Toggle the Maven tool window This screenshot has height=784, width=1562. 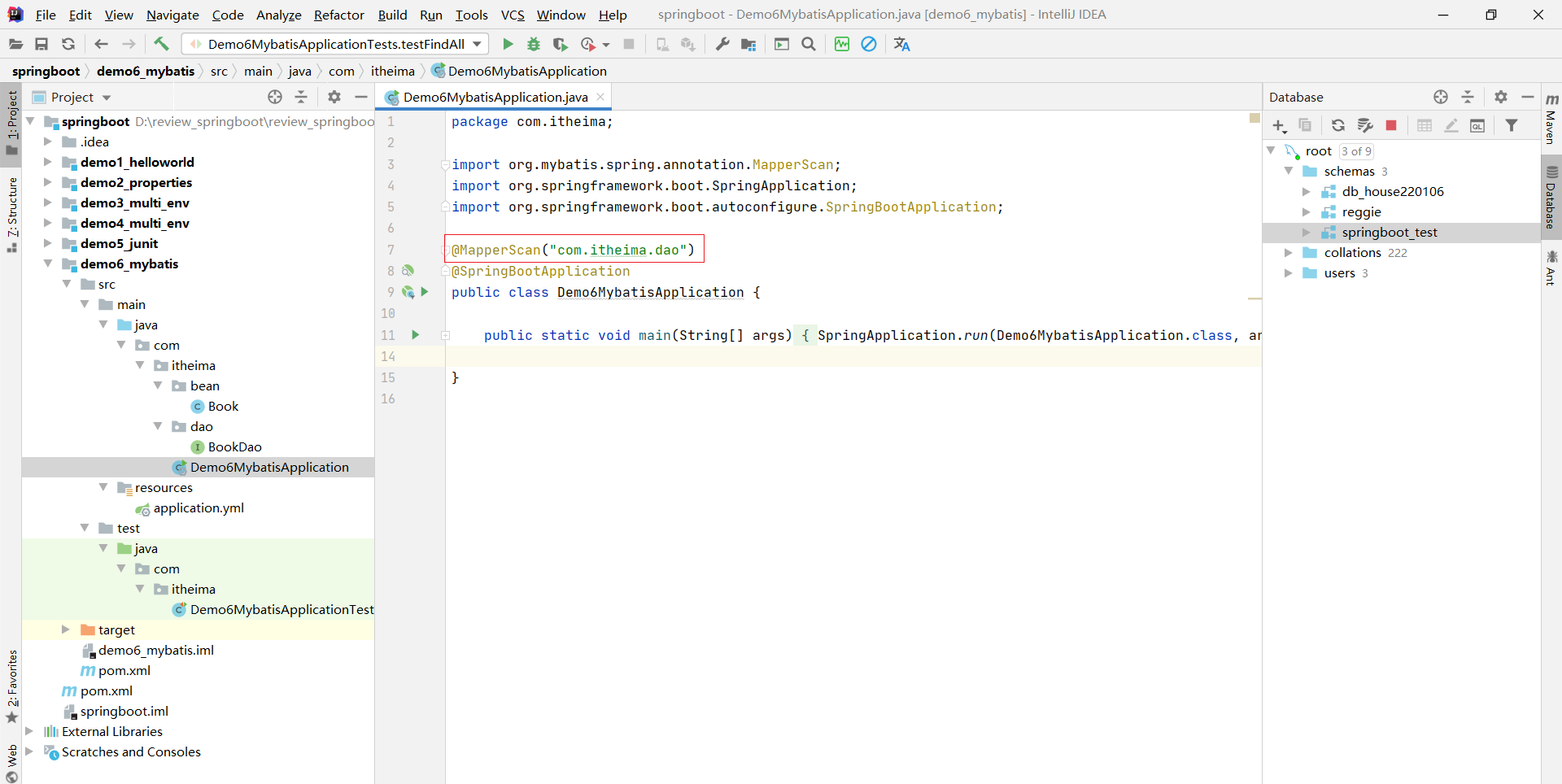[x=1551, y=119]
